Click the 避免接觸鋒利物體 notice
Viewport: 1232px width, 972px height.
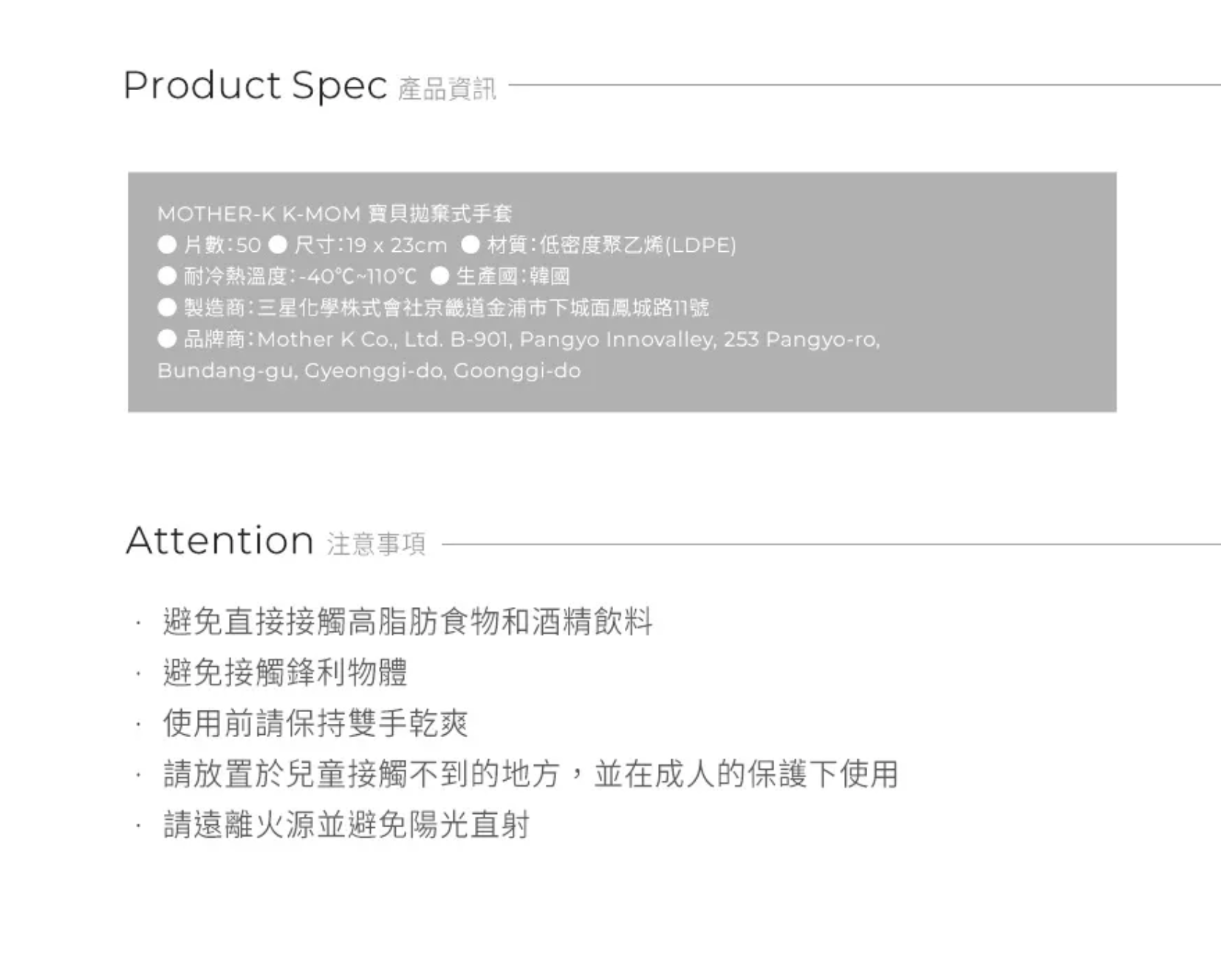point(285,672)
